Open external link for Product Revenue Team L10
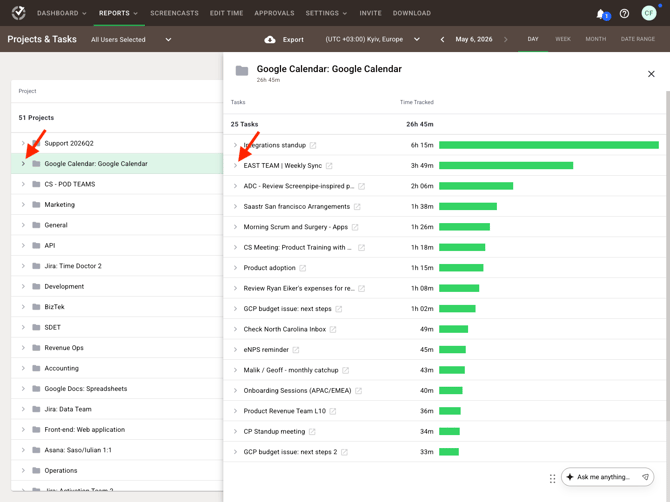 333,411
